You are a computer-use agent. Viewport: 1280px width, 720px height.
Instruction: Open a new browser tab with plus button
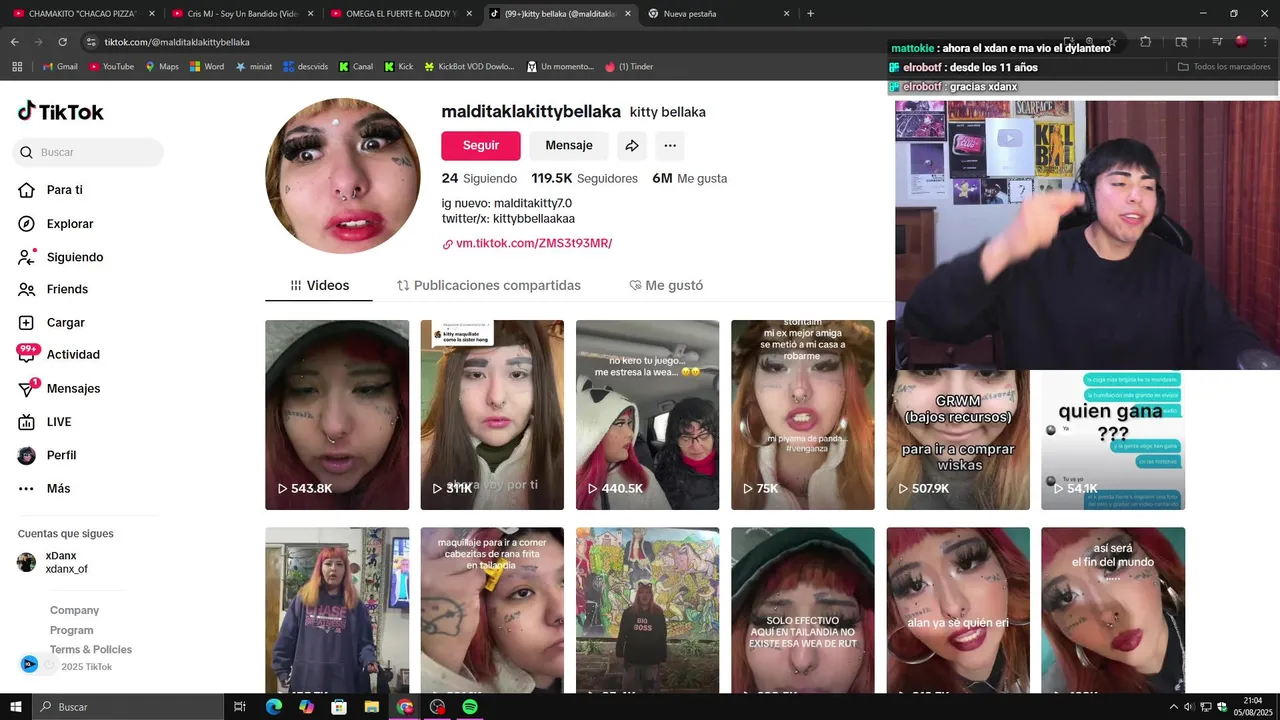tap(810, 14)
